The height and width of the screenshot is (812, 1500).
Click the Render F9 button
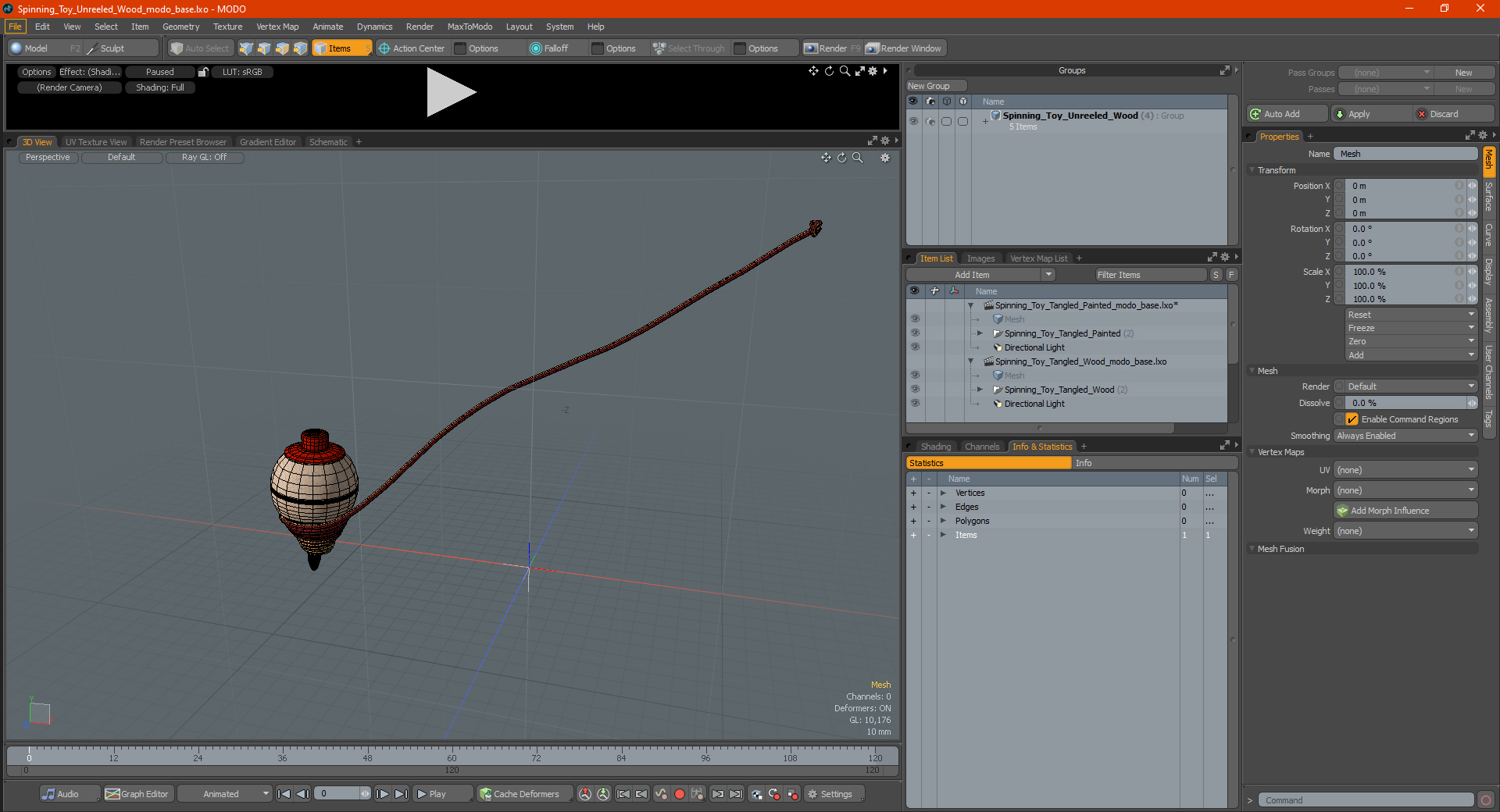coord(832,48)
